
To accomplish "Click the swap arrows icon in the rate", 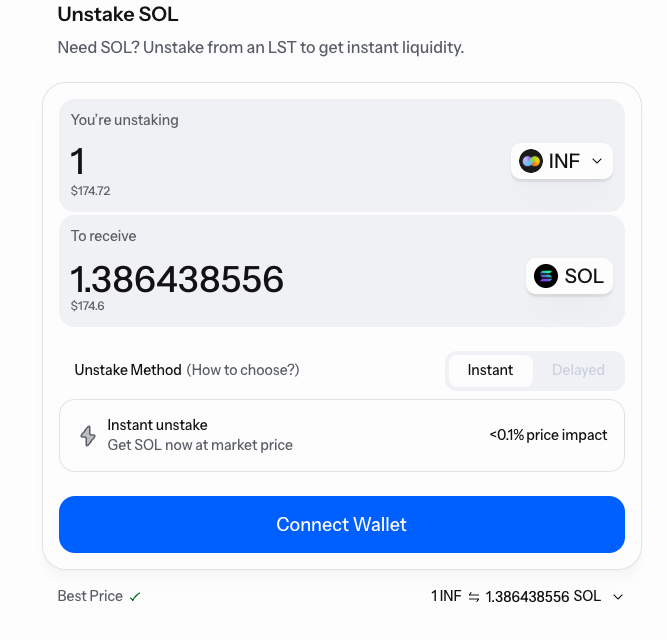I will (x=473, y=597).
